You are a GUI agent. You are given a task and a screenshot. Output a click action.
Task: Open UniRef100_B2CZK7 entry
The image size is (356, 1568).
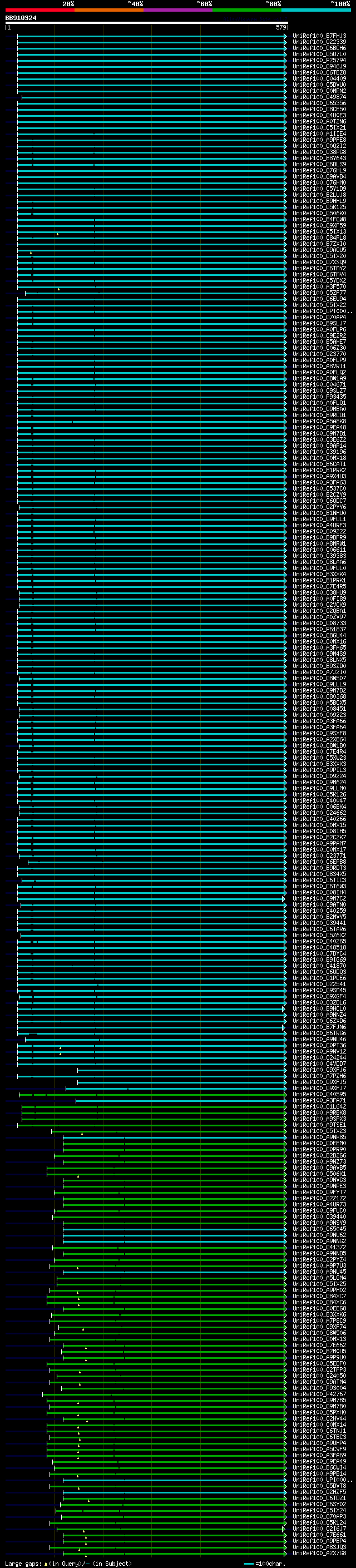pos(319,838)
